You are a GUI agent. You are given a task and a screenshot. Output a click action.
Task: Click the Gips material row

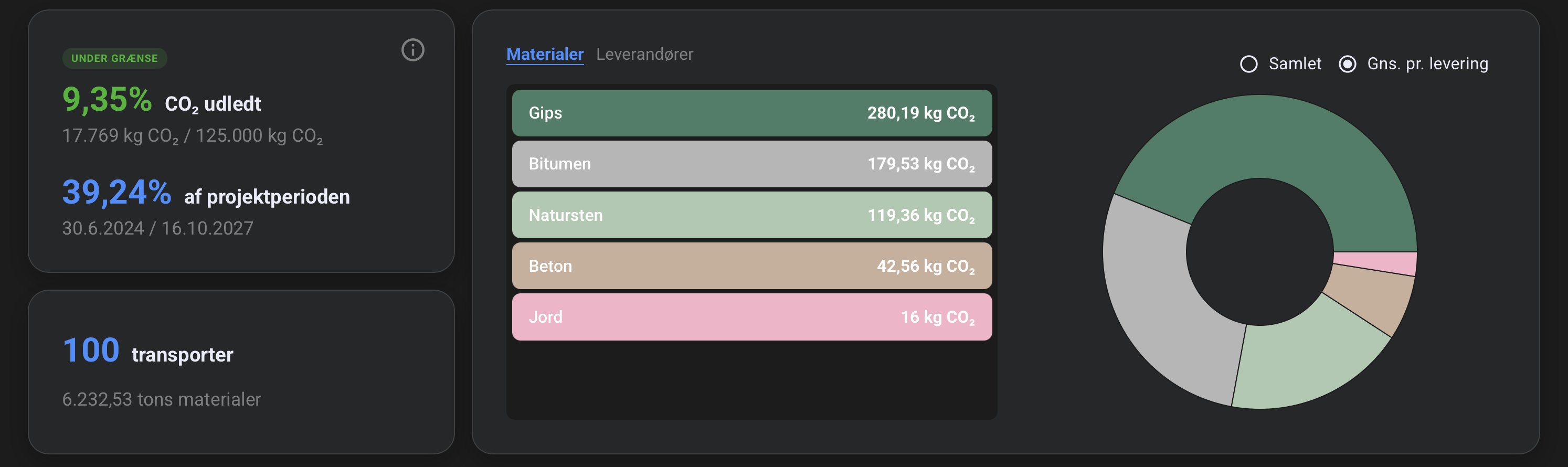tap(751, 113)
